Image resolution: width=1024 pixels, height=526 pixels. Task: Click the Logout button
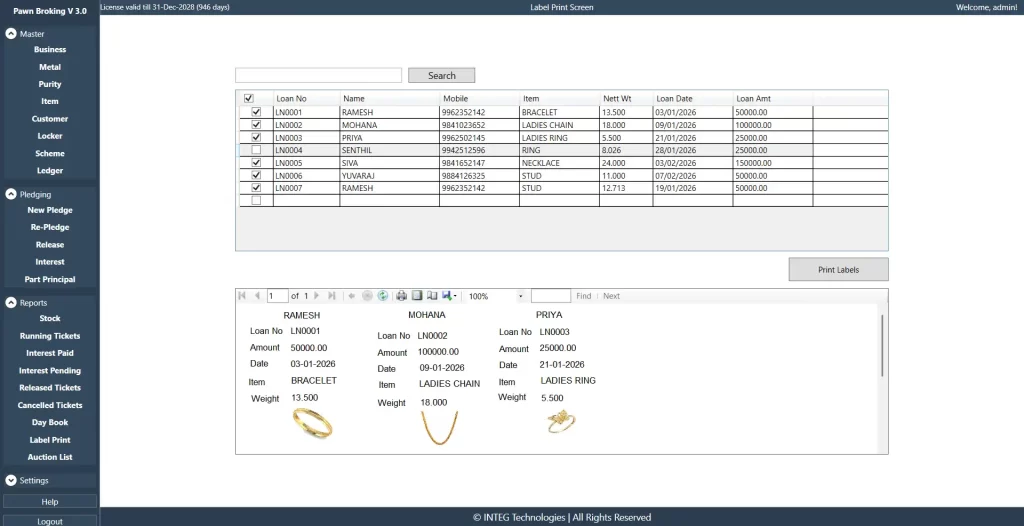point(50,521)
